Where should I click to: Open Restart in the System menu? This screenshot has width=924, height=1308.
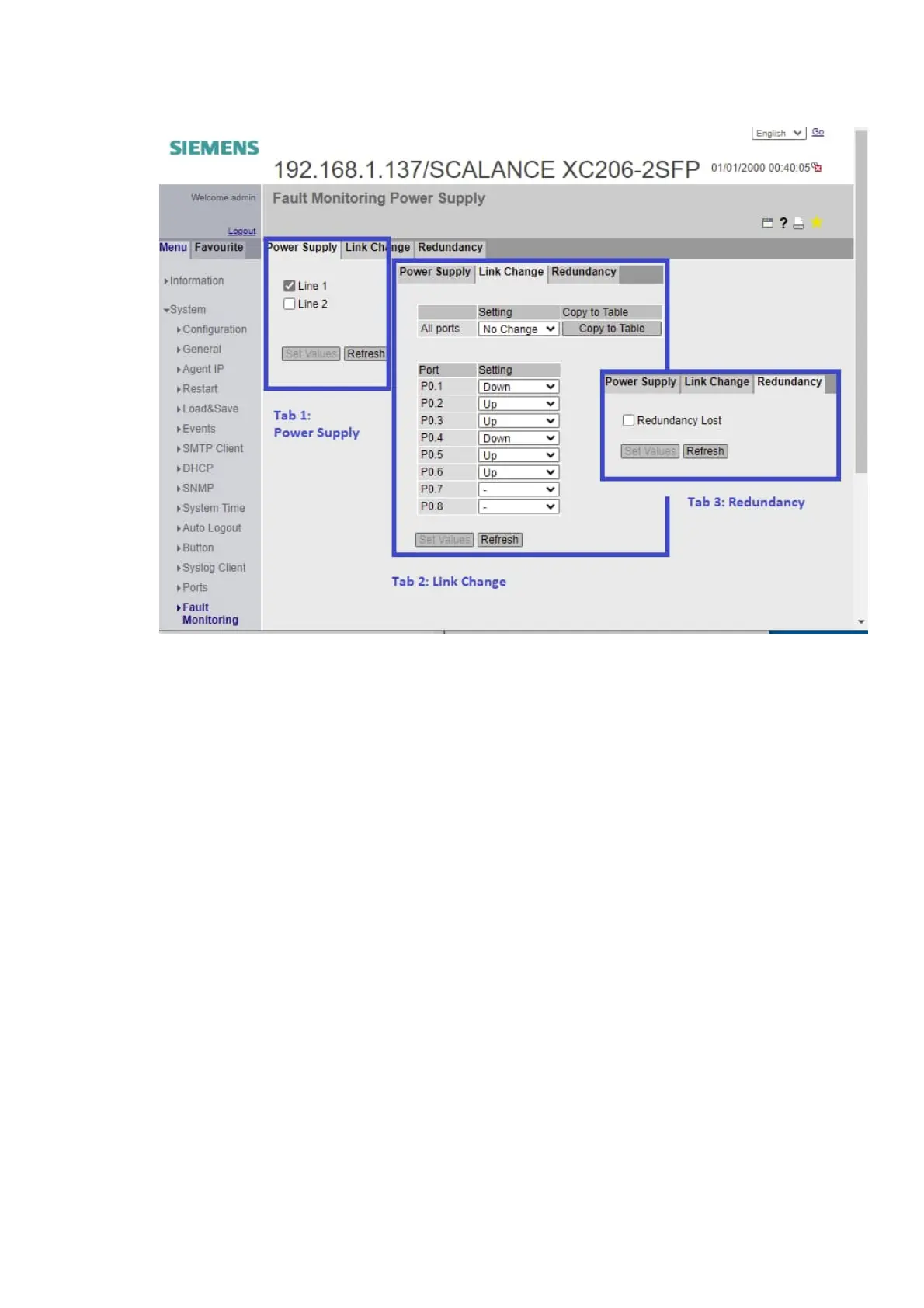197,389
